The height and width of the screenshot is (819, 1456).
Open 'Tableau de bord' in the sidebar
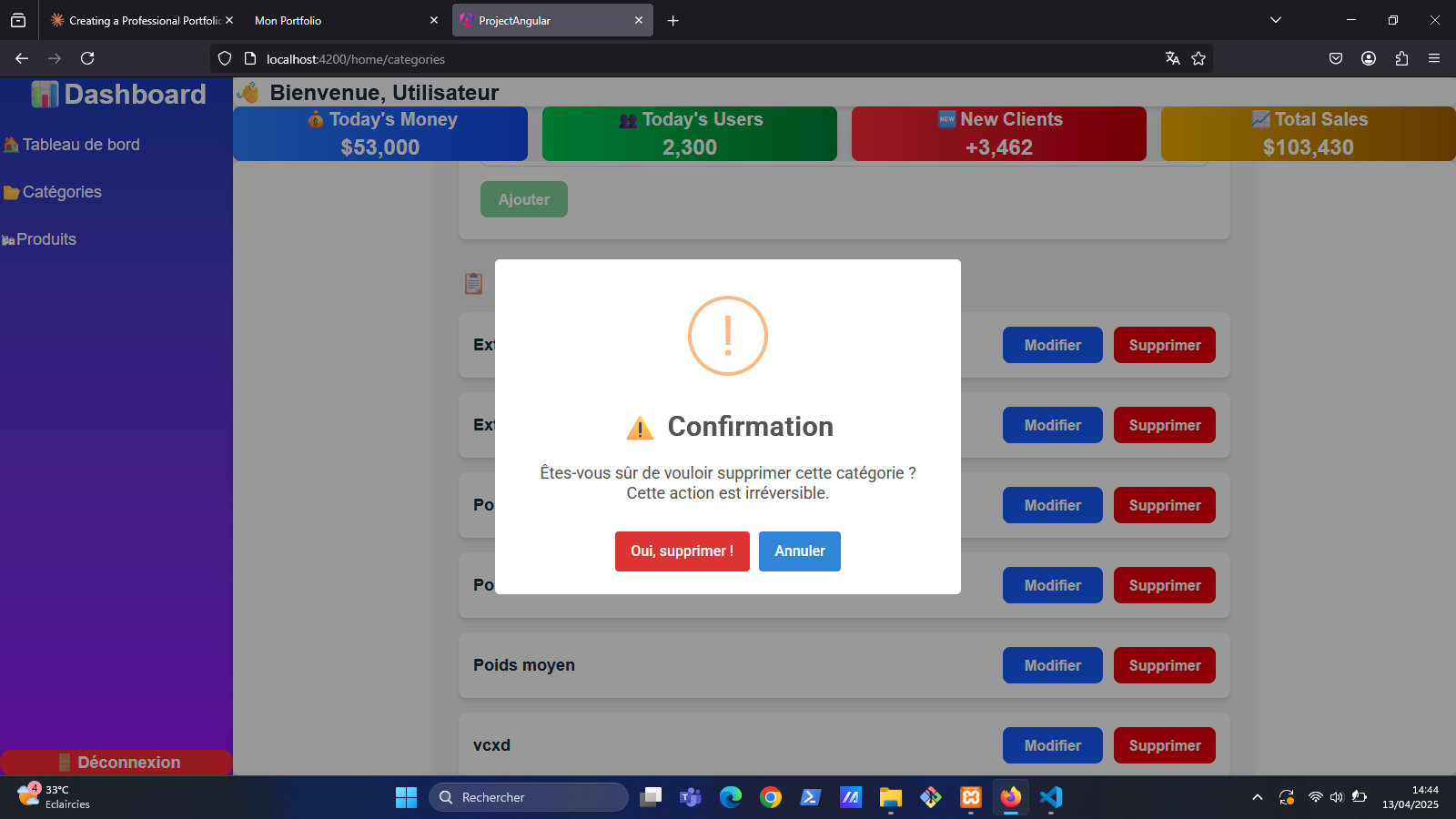click(72, 145)
